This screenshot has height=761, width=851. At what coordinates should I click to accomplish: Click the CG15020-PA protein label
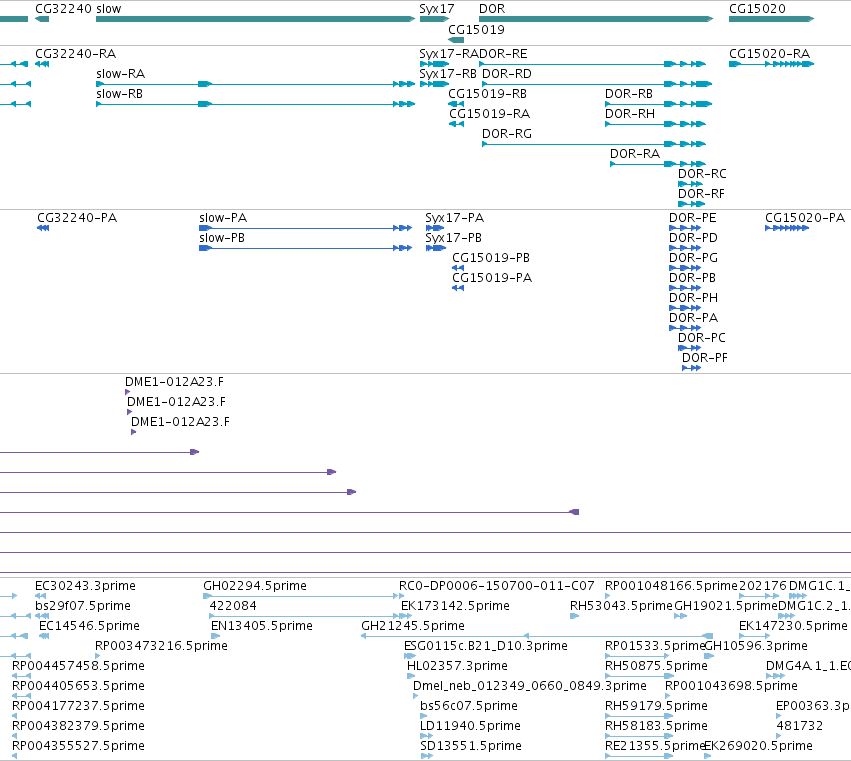[805, 218]
